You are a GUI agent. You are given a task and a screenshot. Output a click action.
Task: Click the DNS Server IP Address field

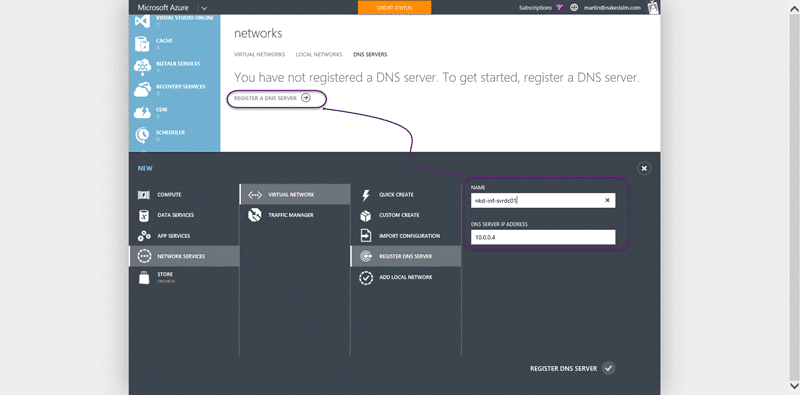[x=543, y=237]
